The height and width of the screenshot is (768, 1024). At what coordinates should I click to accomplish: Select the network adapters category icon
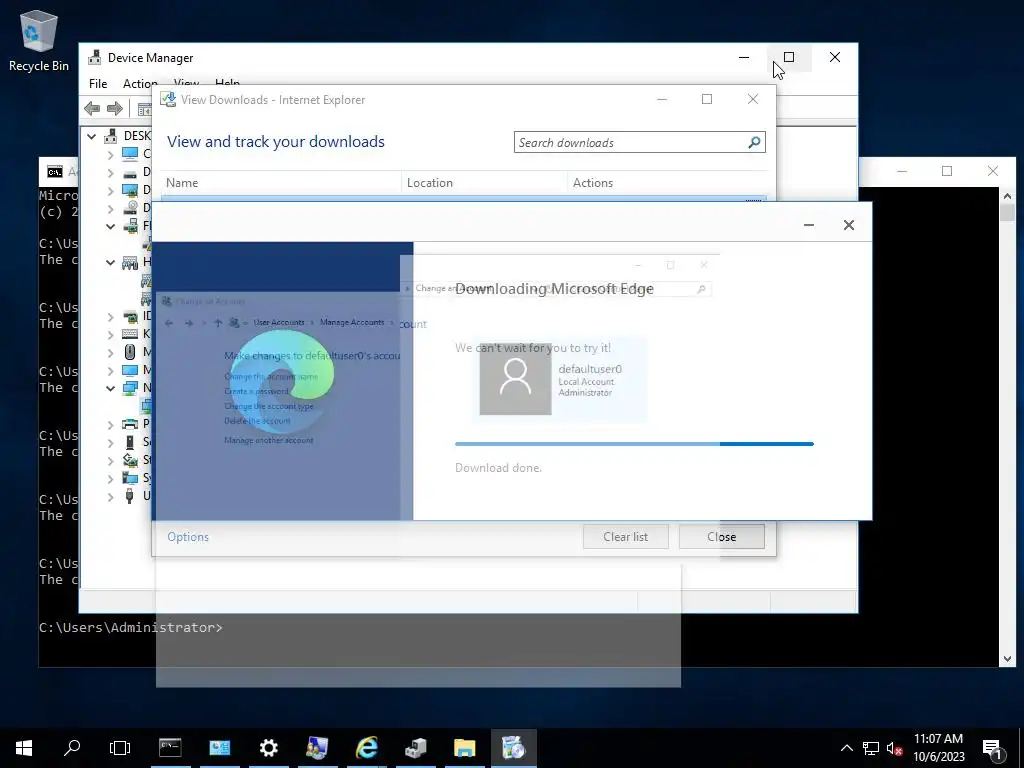coord(130,388)
